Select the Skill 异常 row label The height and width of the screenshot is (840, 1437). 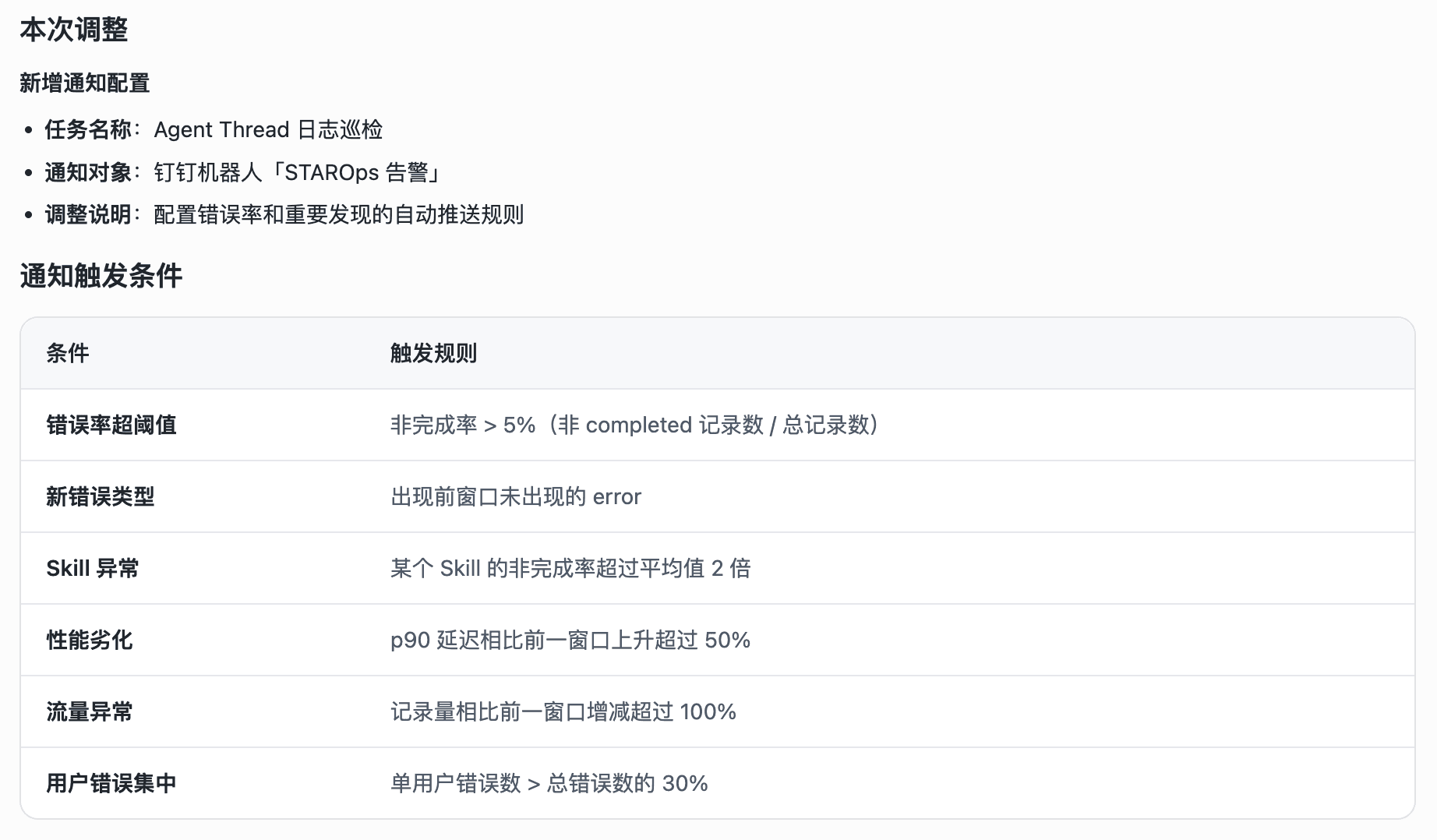point(93,568)
